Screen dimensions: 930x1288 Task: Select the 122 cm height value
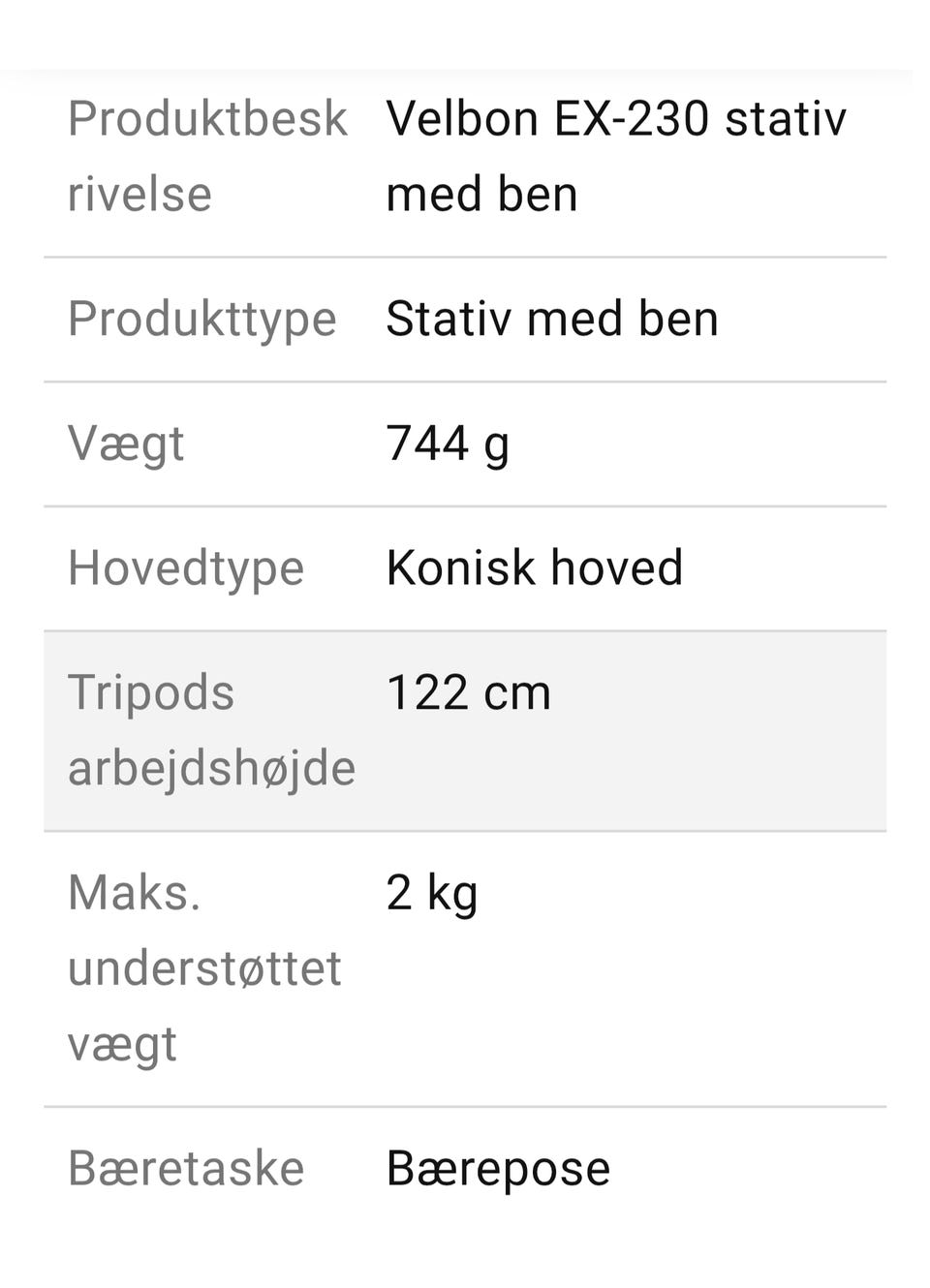point(468,693)
